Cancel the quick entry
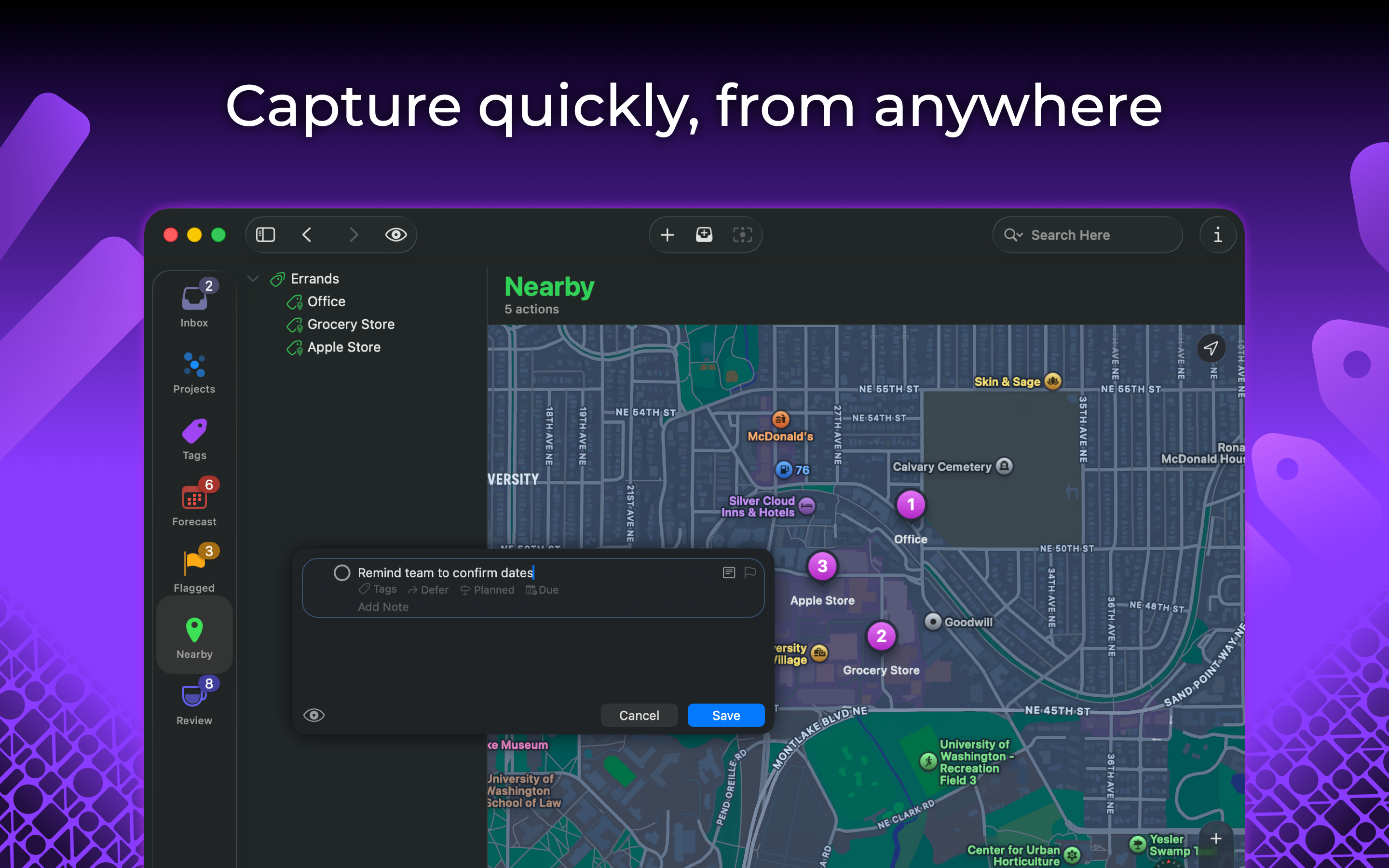The image size is (1389, 868). pos(639,715)
